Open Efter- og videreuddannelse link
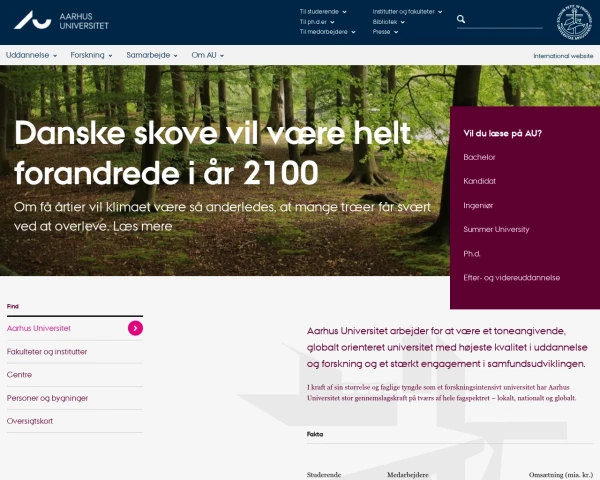 pos(512,278)
